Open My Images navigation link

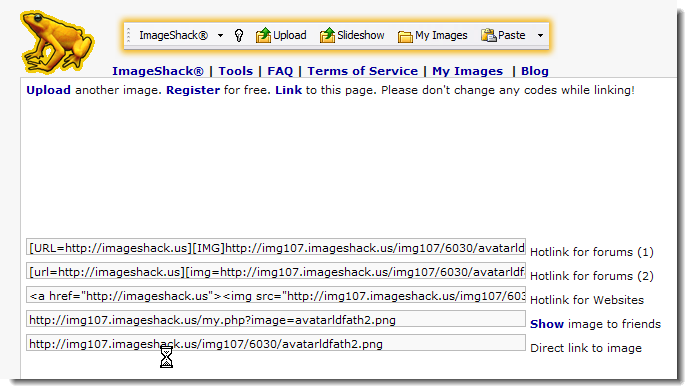pos(467,71)
